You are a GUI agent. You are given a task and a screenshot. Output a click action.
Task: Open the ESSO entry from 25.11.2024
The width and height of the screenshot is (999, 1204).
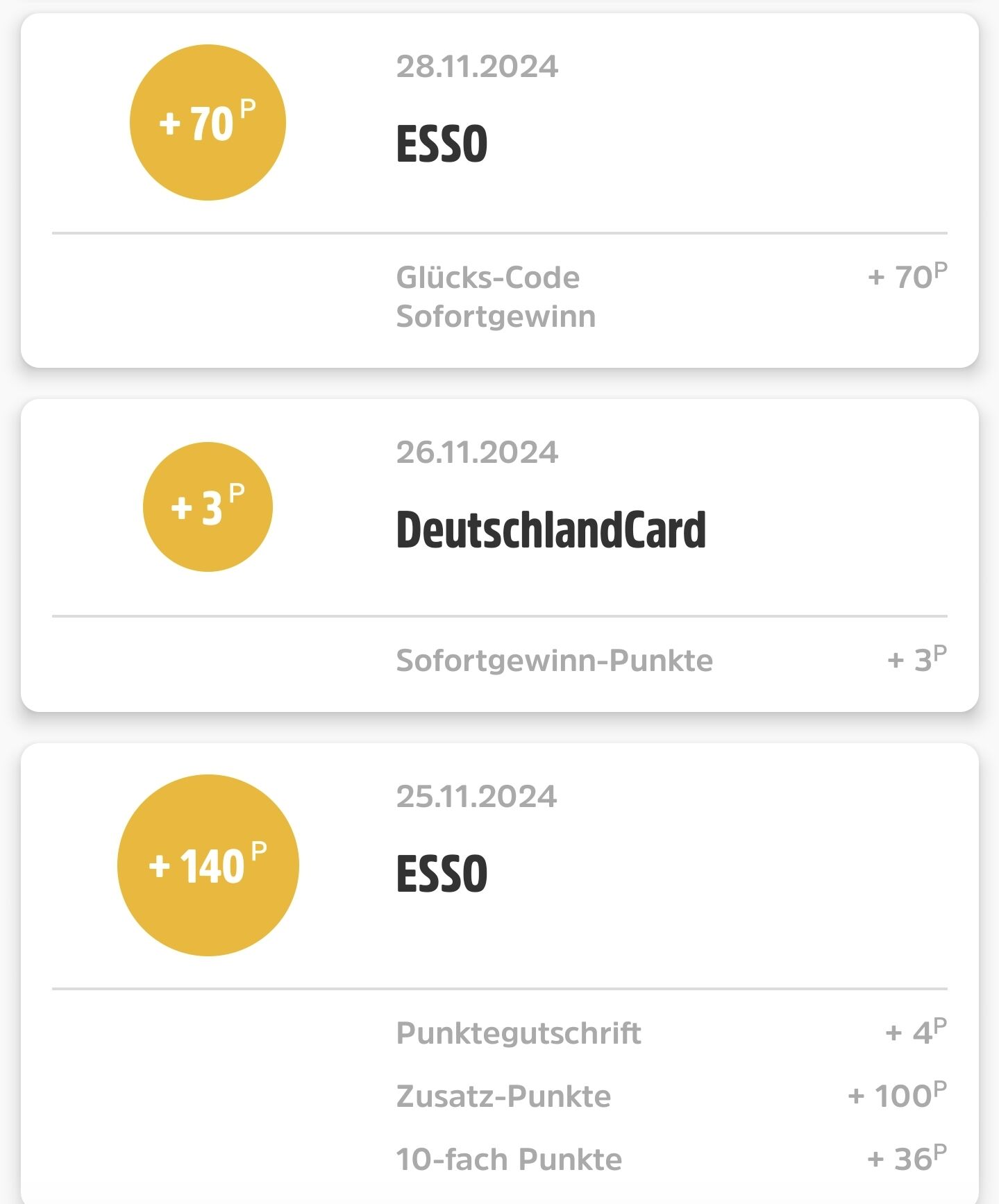click(x=442, y=873)
